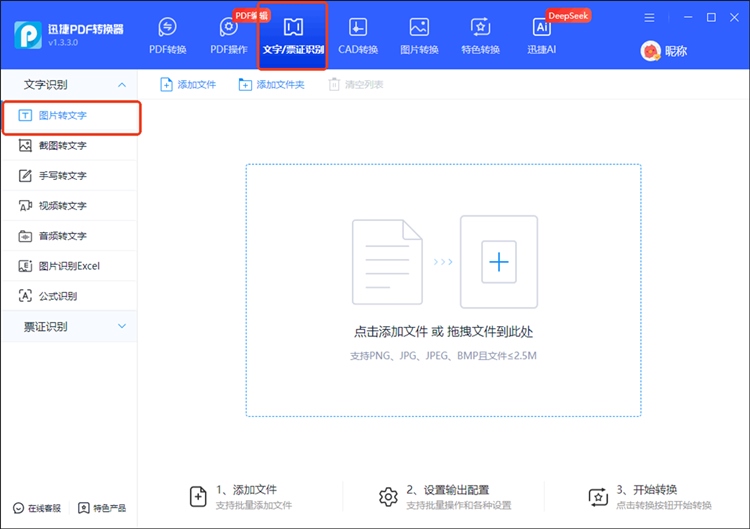Click the 添加文件 button
The image size is (750, 529).
click(x=188, y=85)
